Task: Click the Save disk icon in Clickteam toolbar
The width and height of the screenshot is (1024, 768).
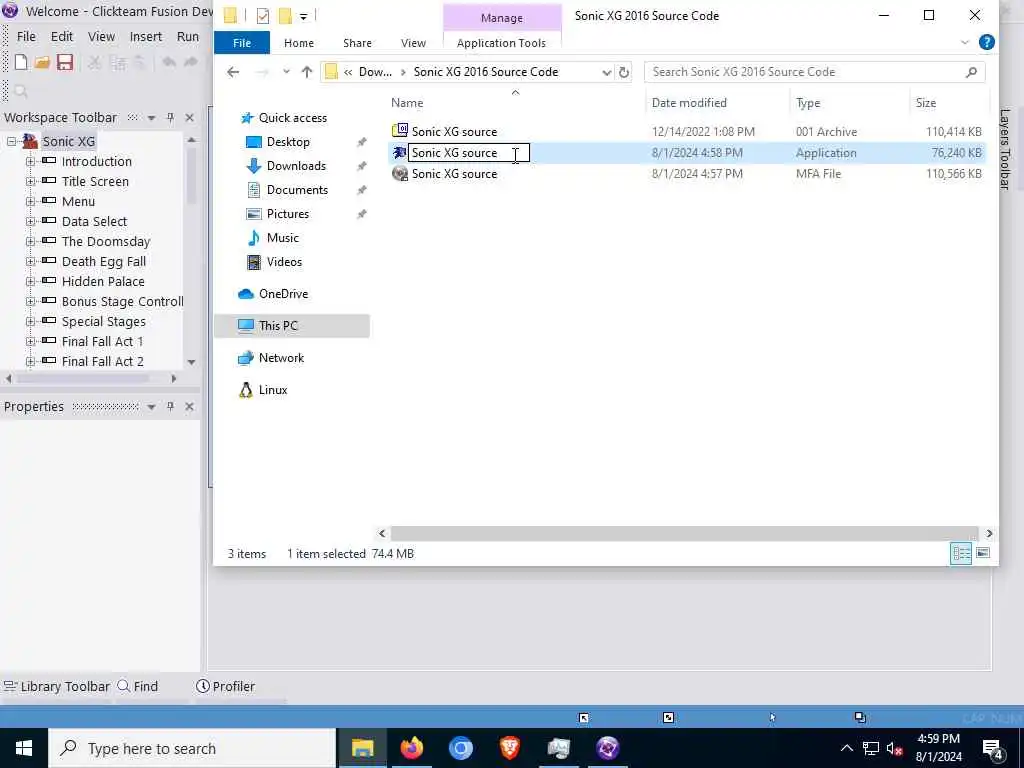Action: point(65,63)
